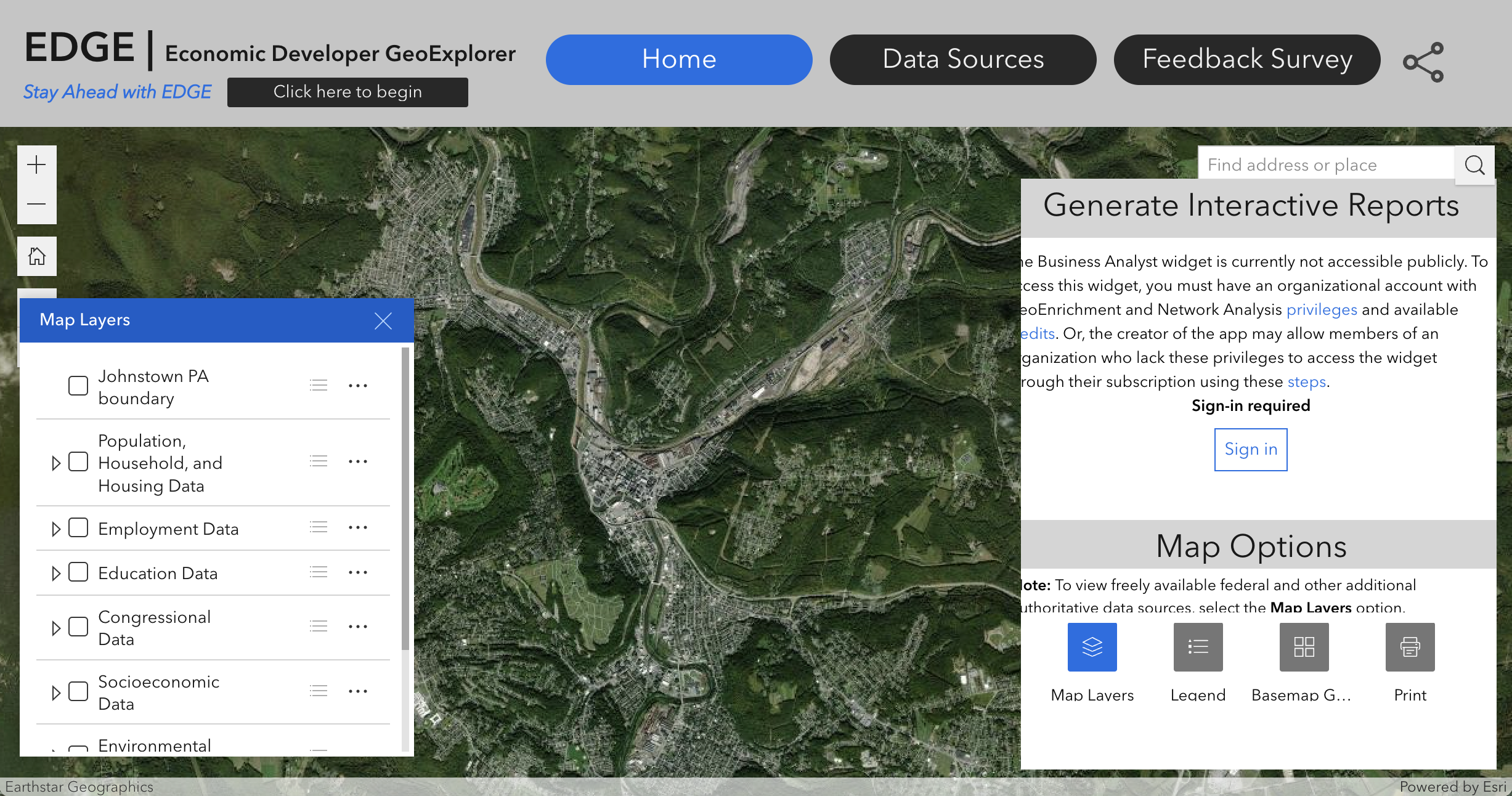Enable the Johnstown PA boundary checkbox

tap(78, 386)
